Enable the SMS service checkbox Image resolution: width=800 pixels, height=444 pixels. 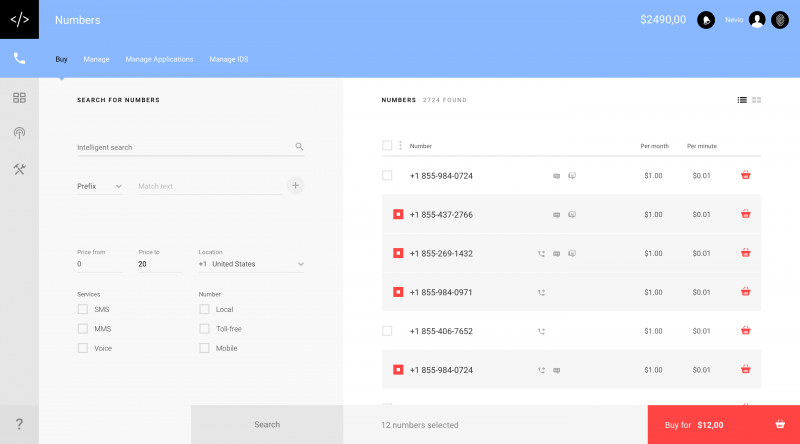click(x=83, y=309)
